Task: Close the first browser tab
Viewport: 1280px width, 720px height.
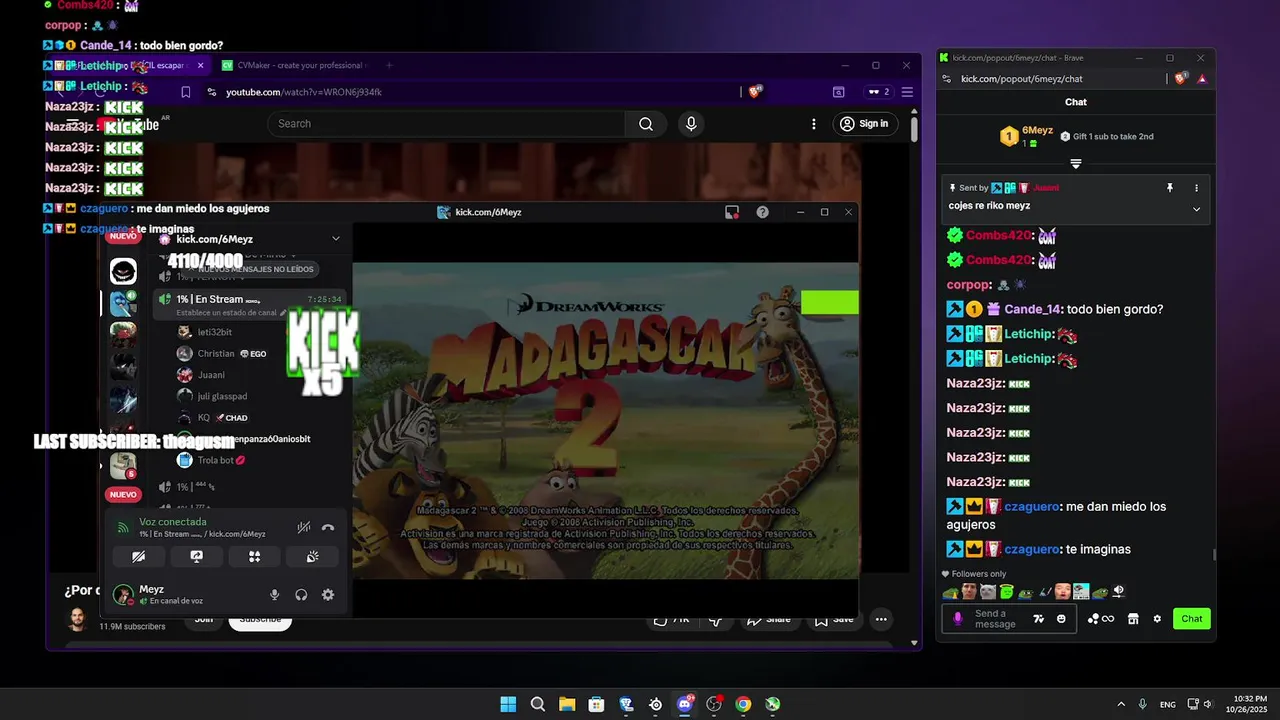Action: 200,65
